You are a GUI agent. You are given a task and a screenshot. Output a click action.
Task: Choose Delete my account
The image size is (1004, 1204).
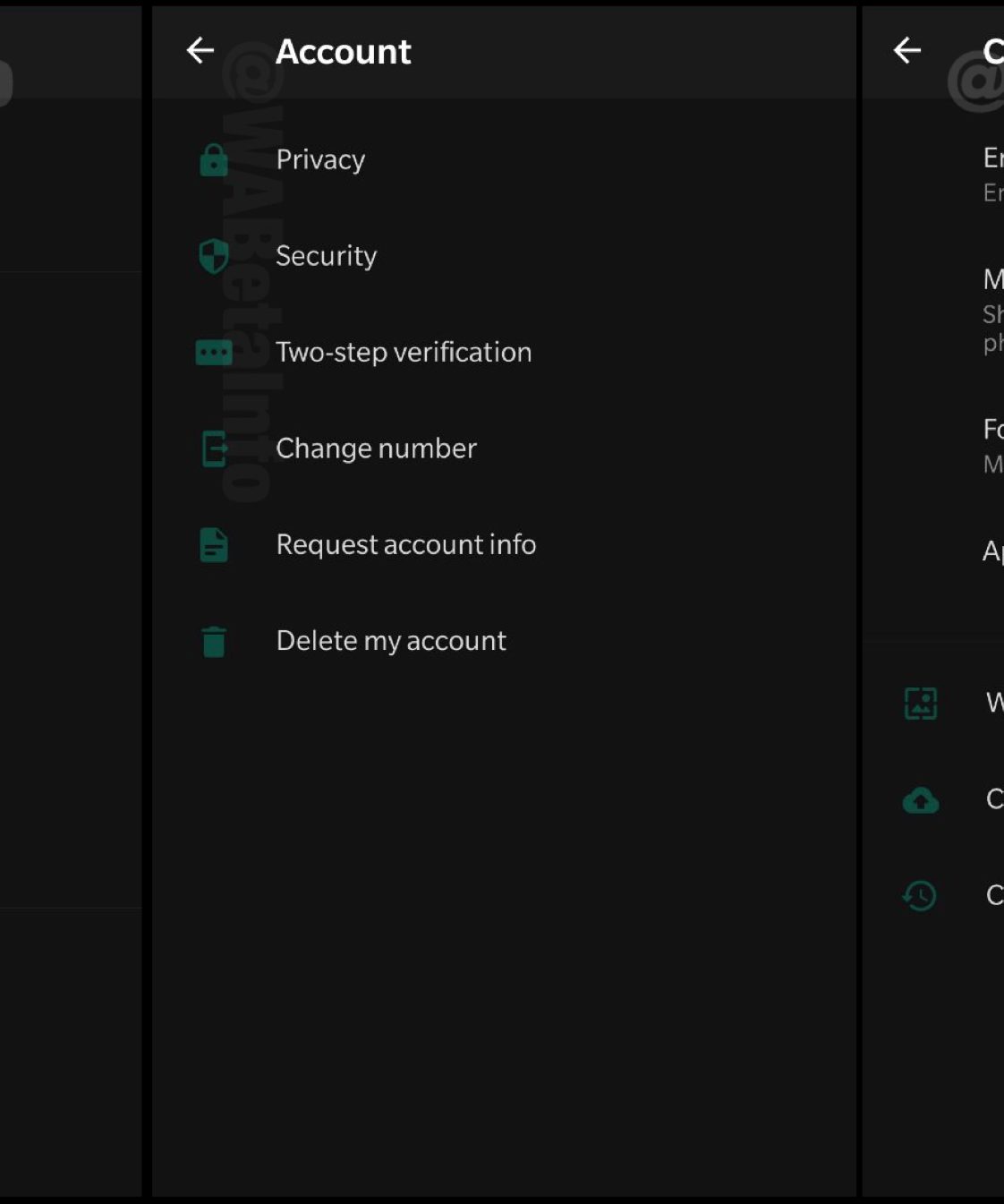click(391, 641)
